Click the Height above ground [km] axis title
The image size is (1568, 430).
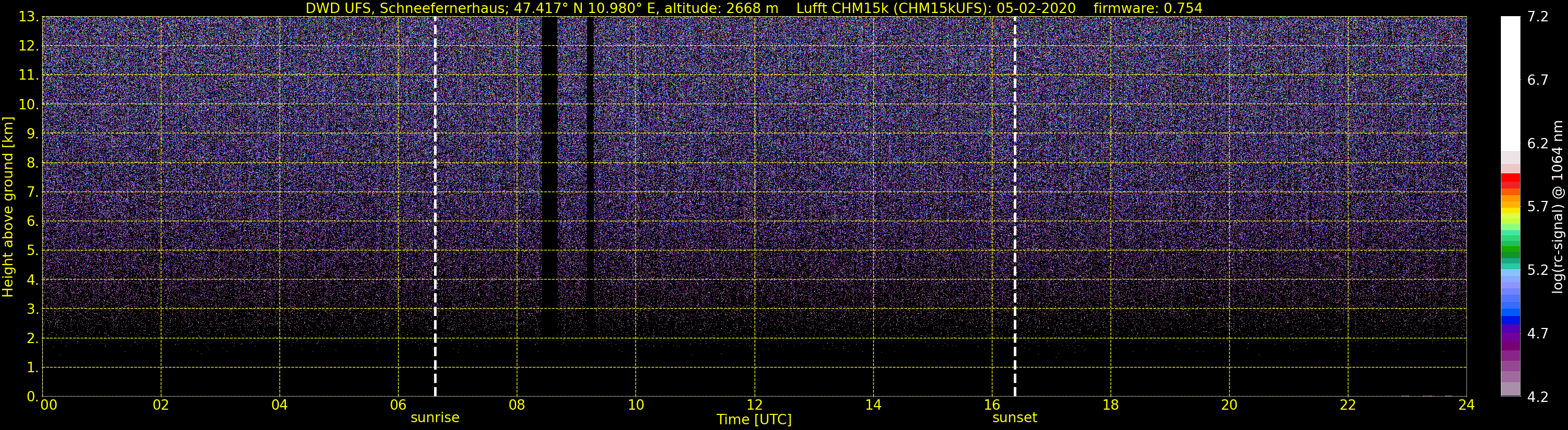coord(8,207)
